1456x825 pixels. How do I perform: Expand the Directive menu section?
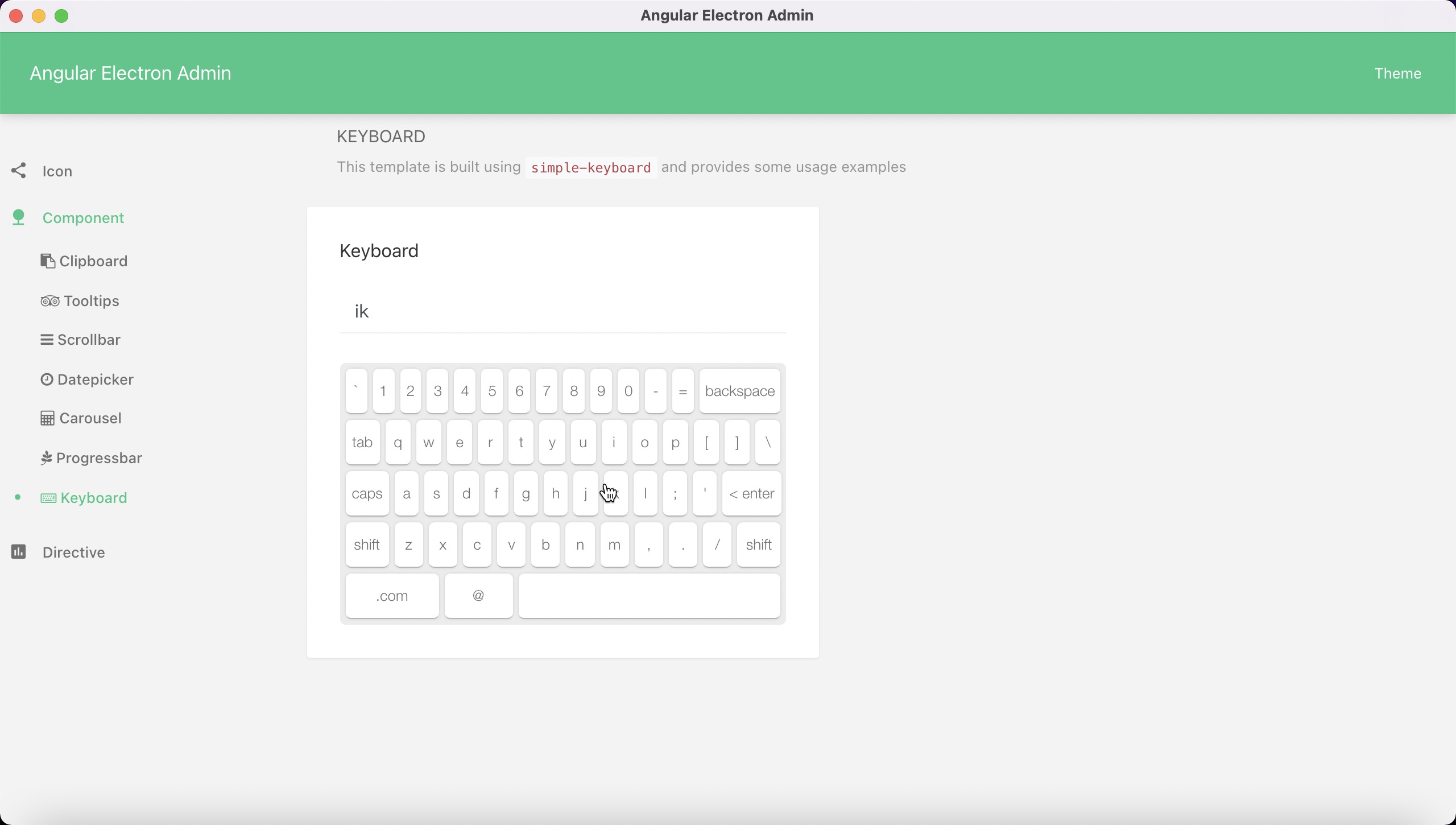tap(73, 552)
